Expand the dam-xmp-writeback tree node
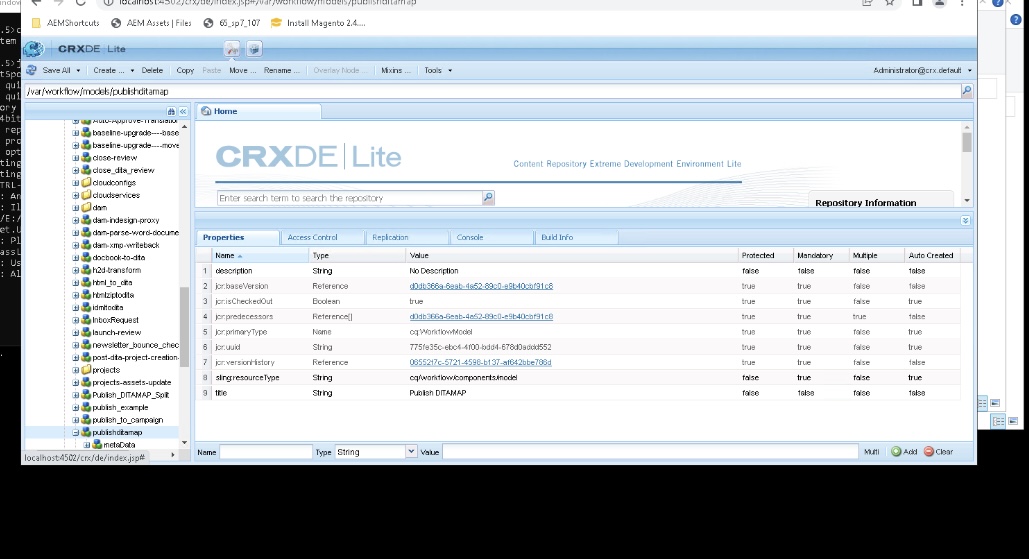Viewport: 1029px width, 559px height. point(75,245)
